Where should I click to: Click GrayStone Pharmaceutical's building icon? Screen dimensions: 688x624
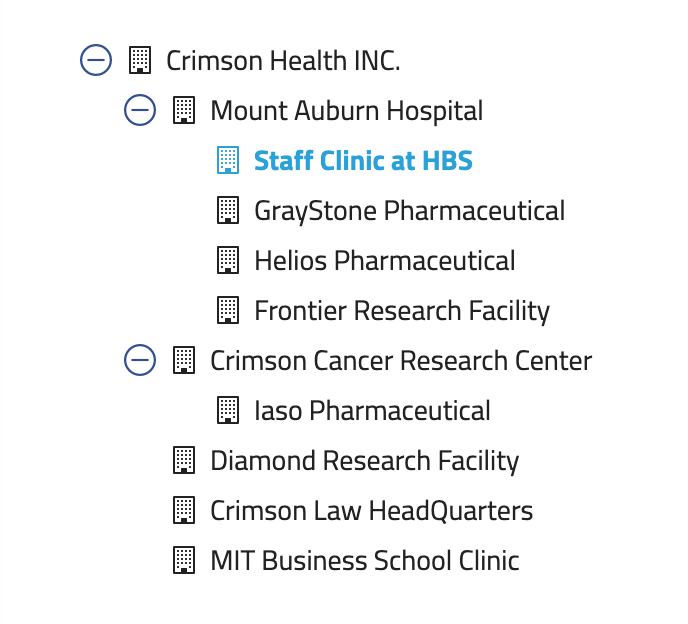228,210
